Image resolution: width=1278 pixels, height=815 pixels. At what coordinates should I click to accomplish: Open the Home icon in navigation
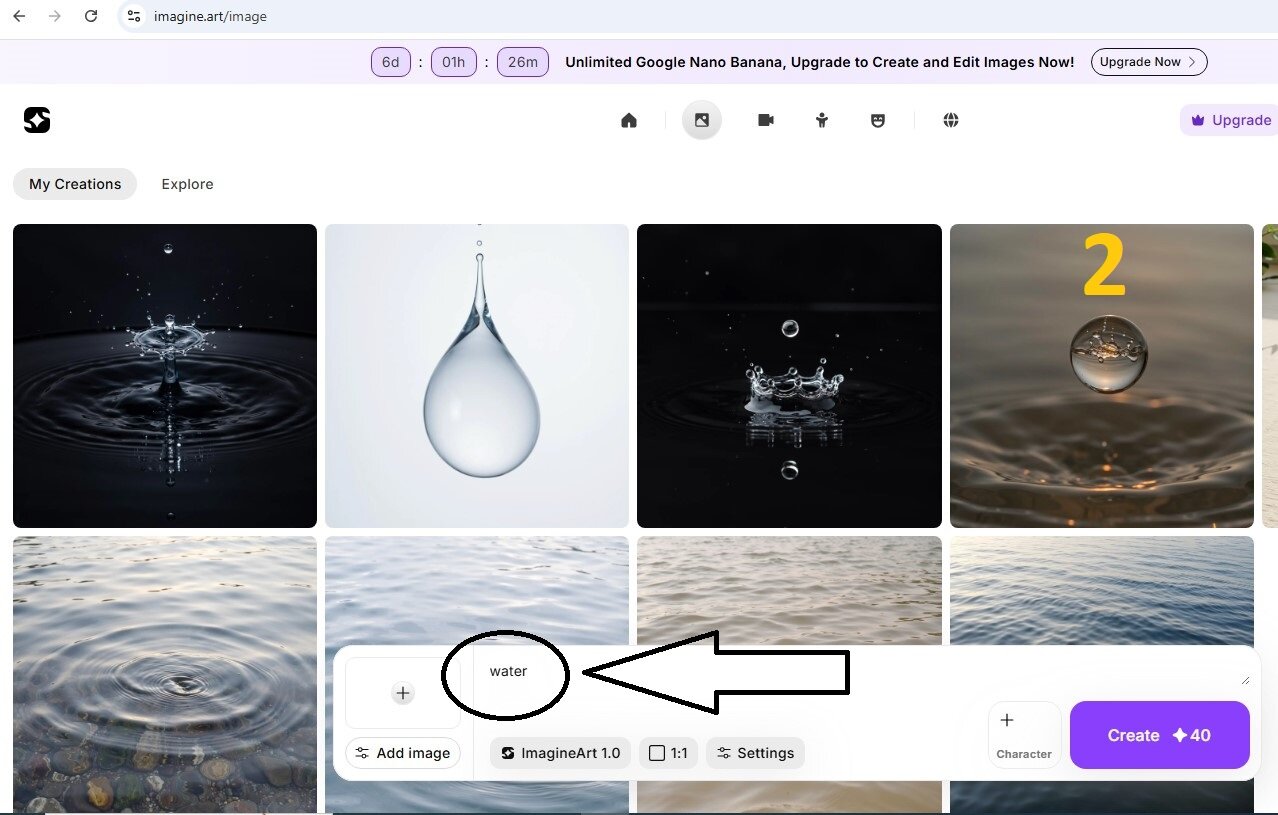[x=629, y=120]
